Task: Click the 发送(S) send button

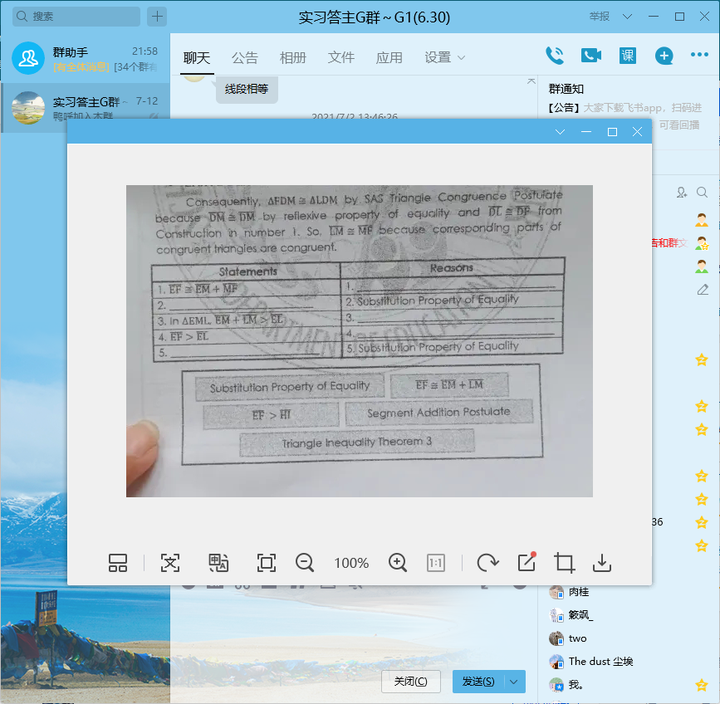Action: tap(478, 681)
